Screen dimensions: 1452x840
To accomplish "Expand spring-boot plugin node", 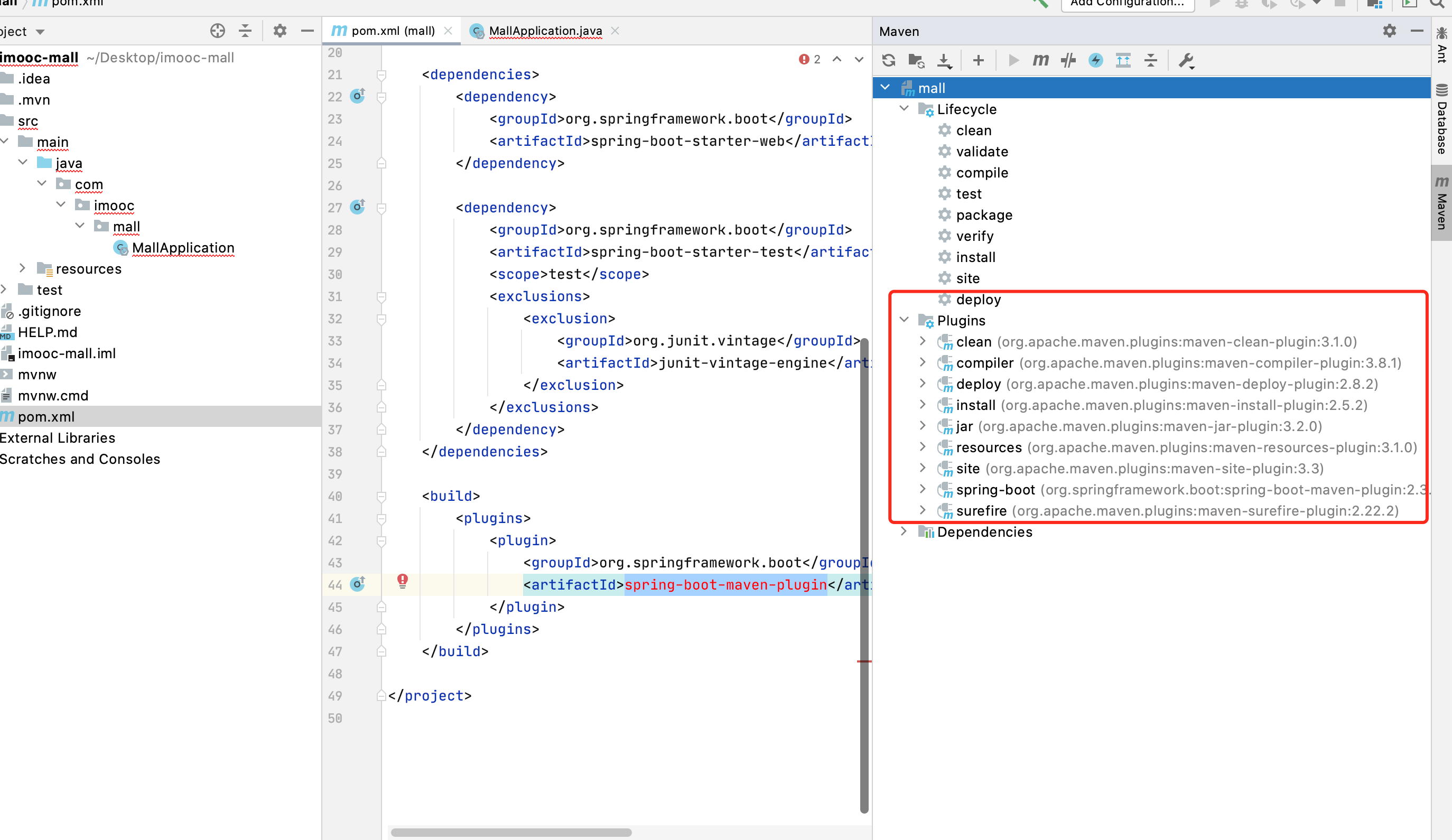I will [x=923, y=489].
